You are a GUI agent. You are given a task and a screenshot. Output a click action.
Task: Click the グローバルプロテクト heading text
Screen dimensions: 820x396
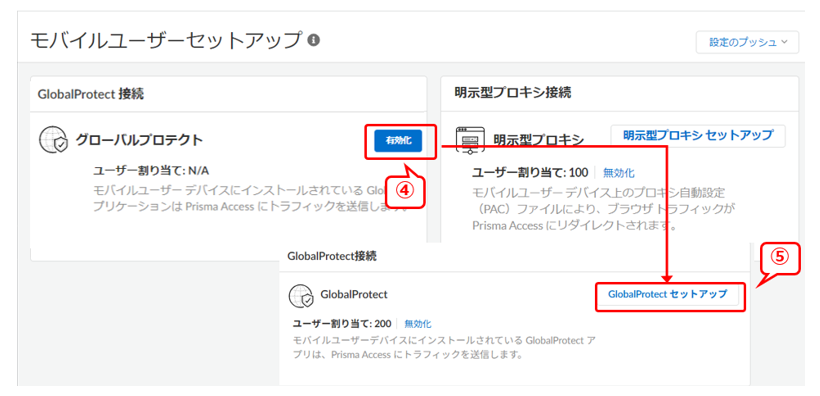coord(140,140)
